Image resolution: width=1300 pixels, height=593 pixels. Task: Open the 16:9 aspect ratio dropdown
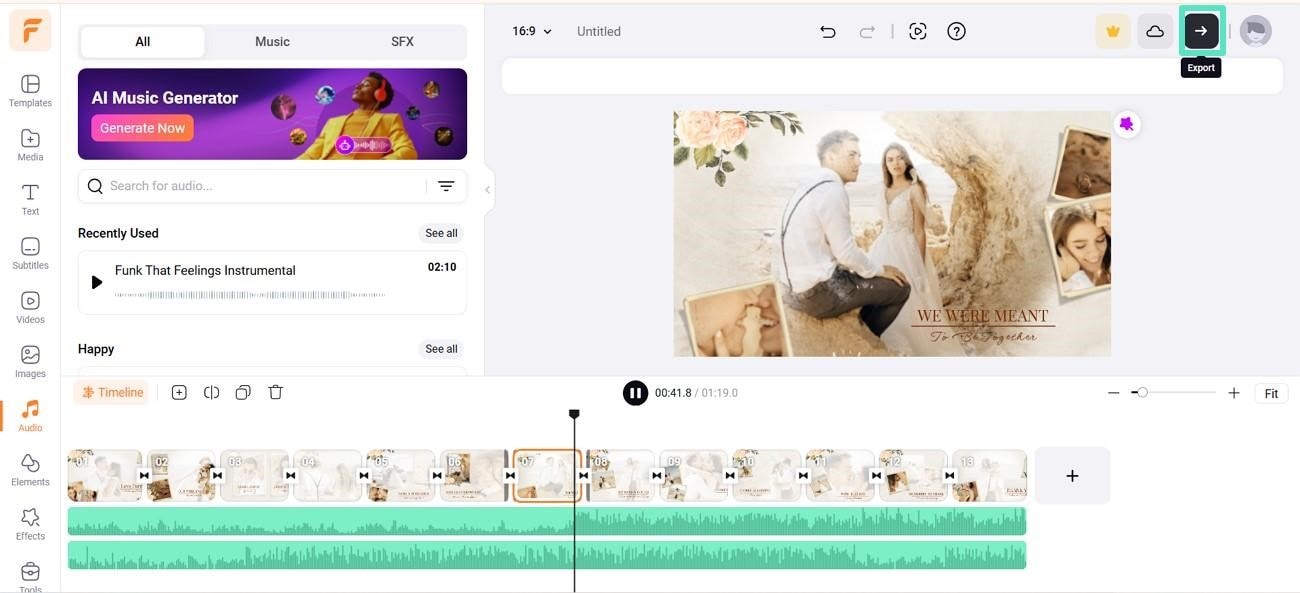click(532, 31)
